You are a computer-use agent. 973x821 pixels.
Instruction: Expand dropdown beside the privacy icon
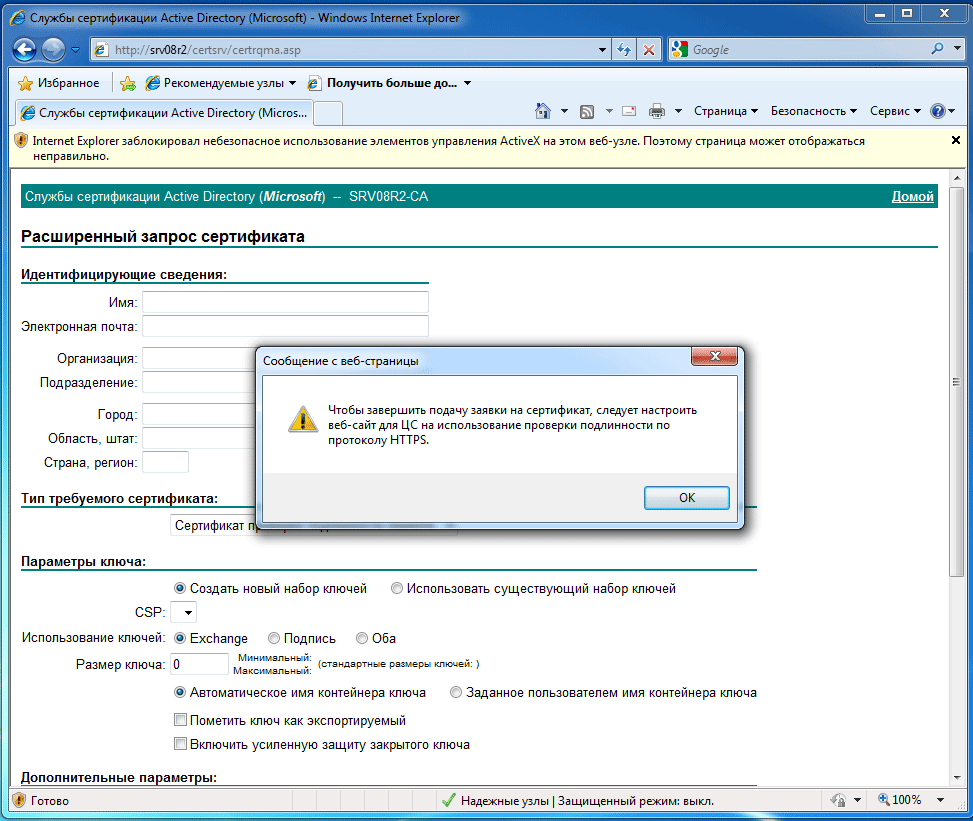[857, 800]
